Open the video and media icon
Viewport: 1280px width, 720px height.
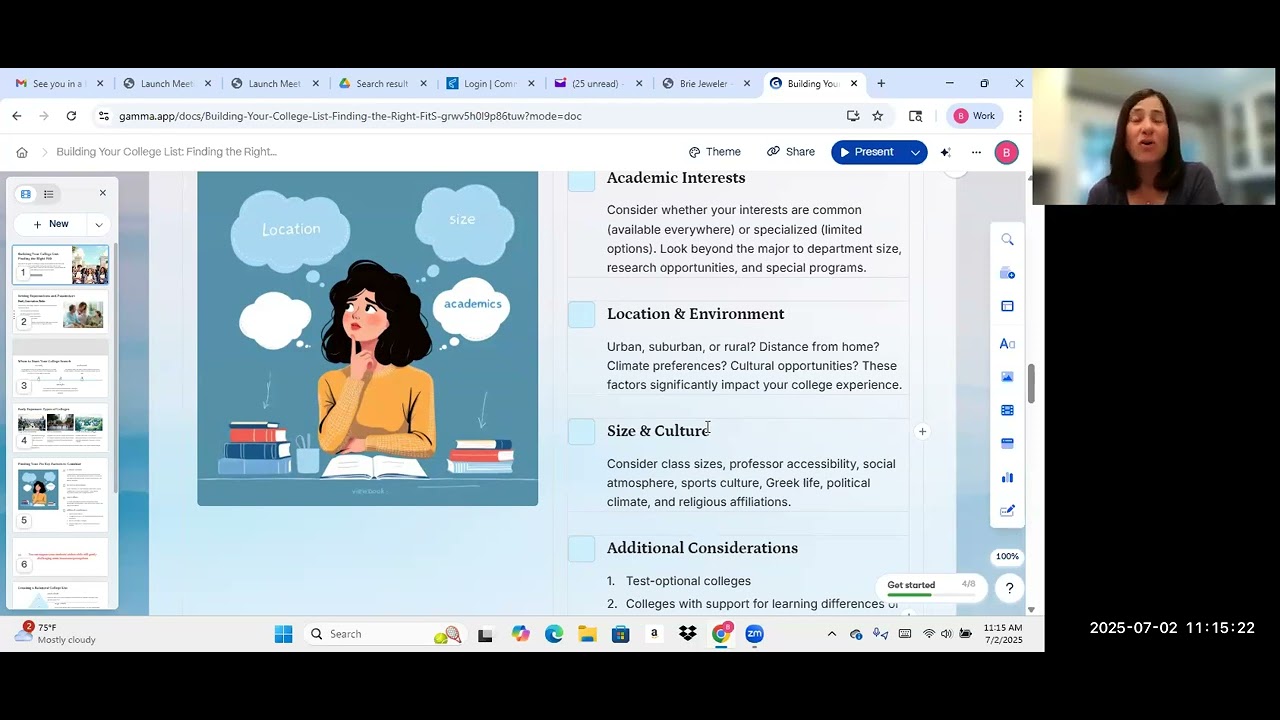(x=1007, y=410)
